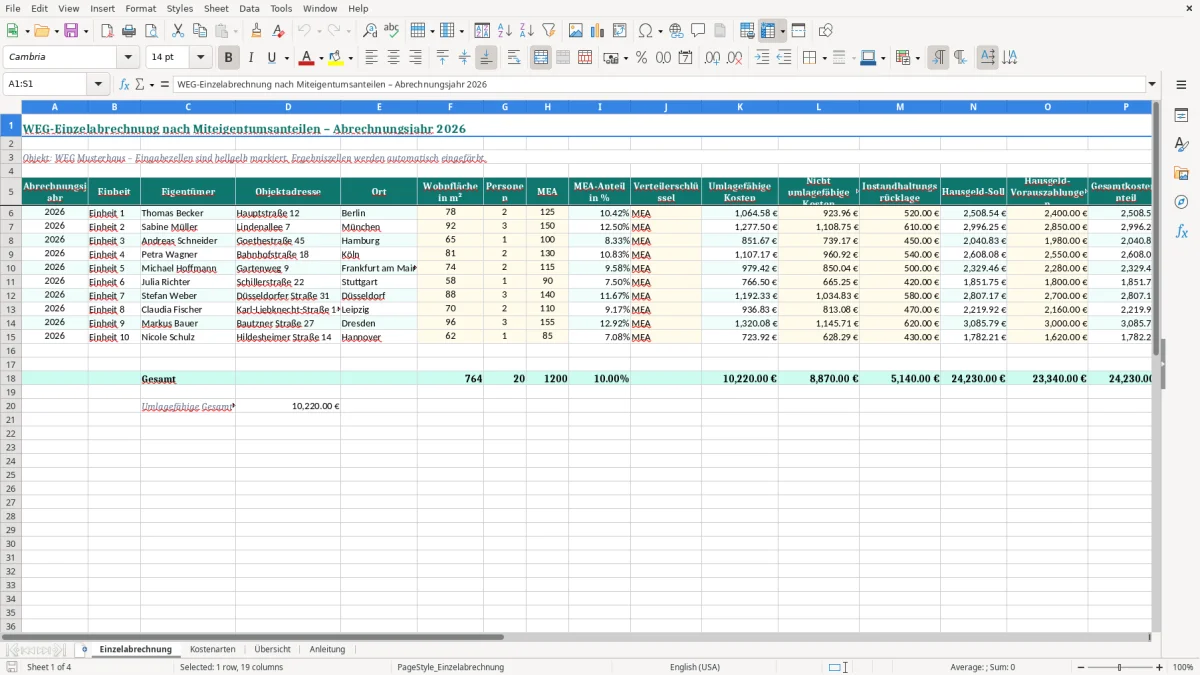Click the Insert Chart icon
Screen dimensions: 1200x675
coord(598,31)
